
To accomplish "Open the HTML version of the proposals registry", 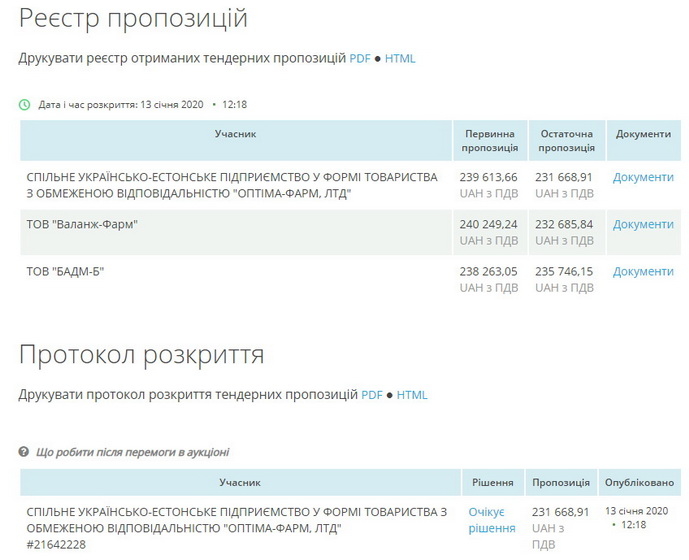I will tap(400, 58).
